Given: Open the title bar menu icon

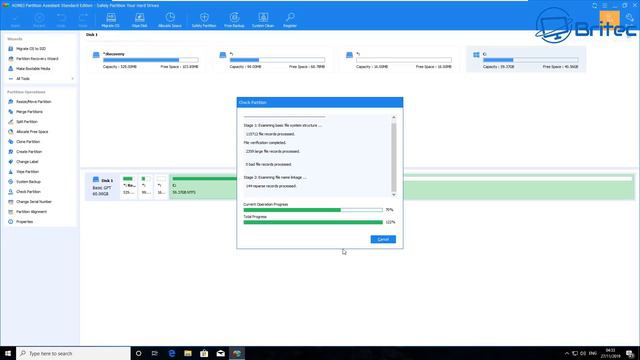Looking at the screenshot, I should pyautogui.click(x=604, y=5).
